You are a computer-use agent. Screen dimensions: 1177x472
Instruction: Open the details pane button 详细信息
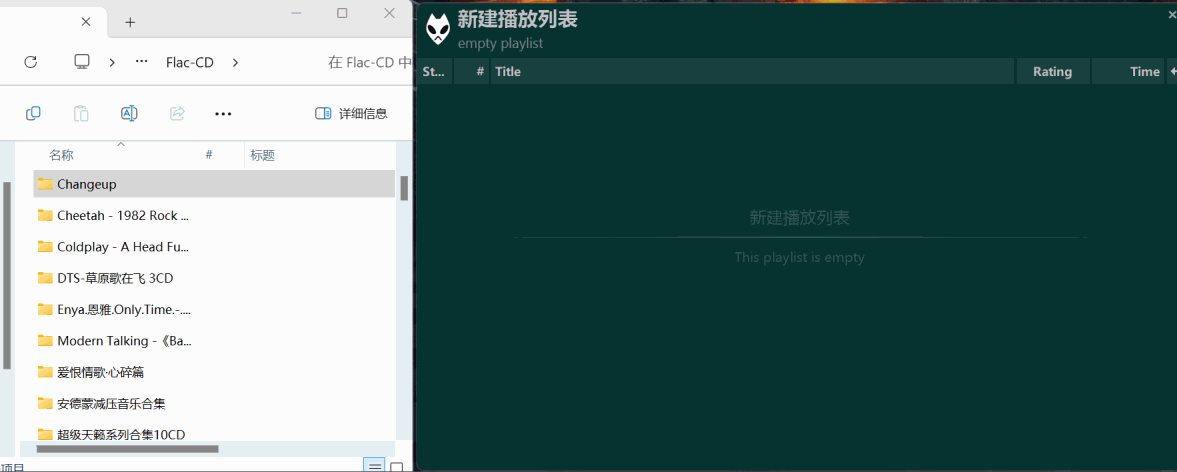click(x=351, y=113)
